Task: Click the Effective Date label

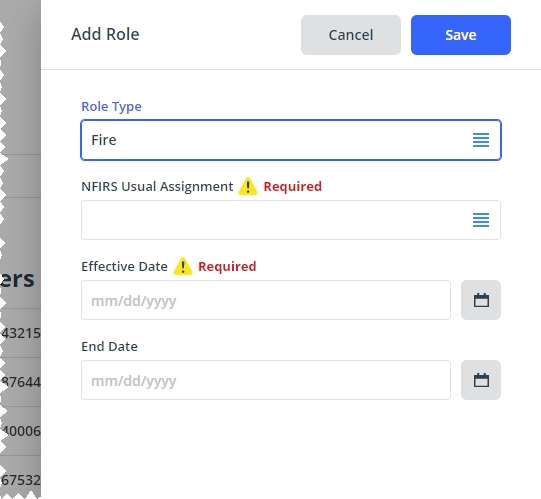Action: click(x=124, y=266)
